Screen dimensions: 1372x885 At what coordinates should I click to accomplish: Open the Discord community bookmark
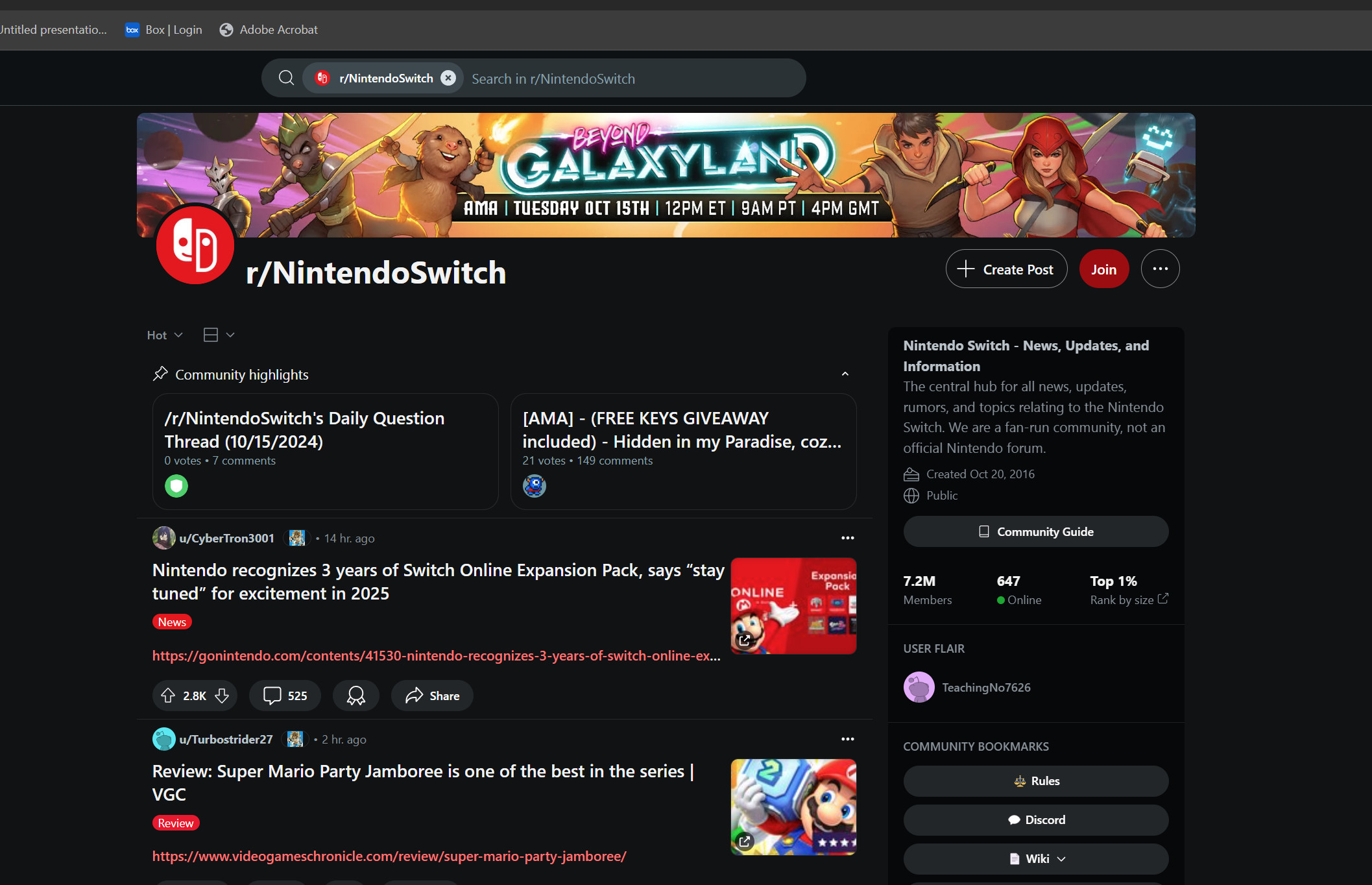click(x=1036, y=820)
